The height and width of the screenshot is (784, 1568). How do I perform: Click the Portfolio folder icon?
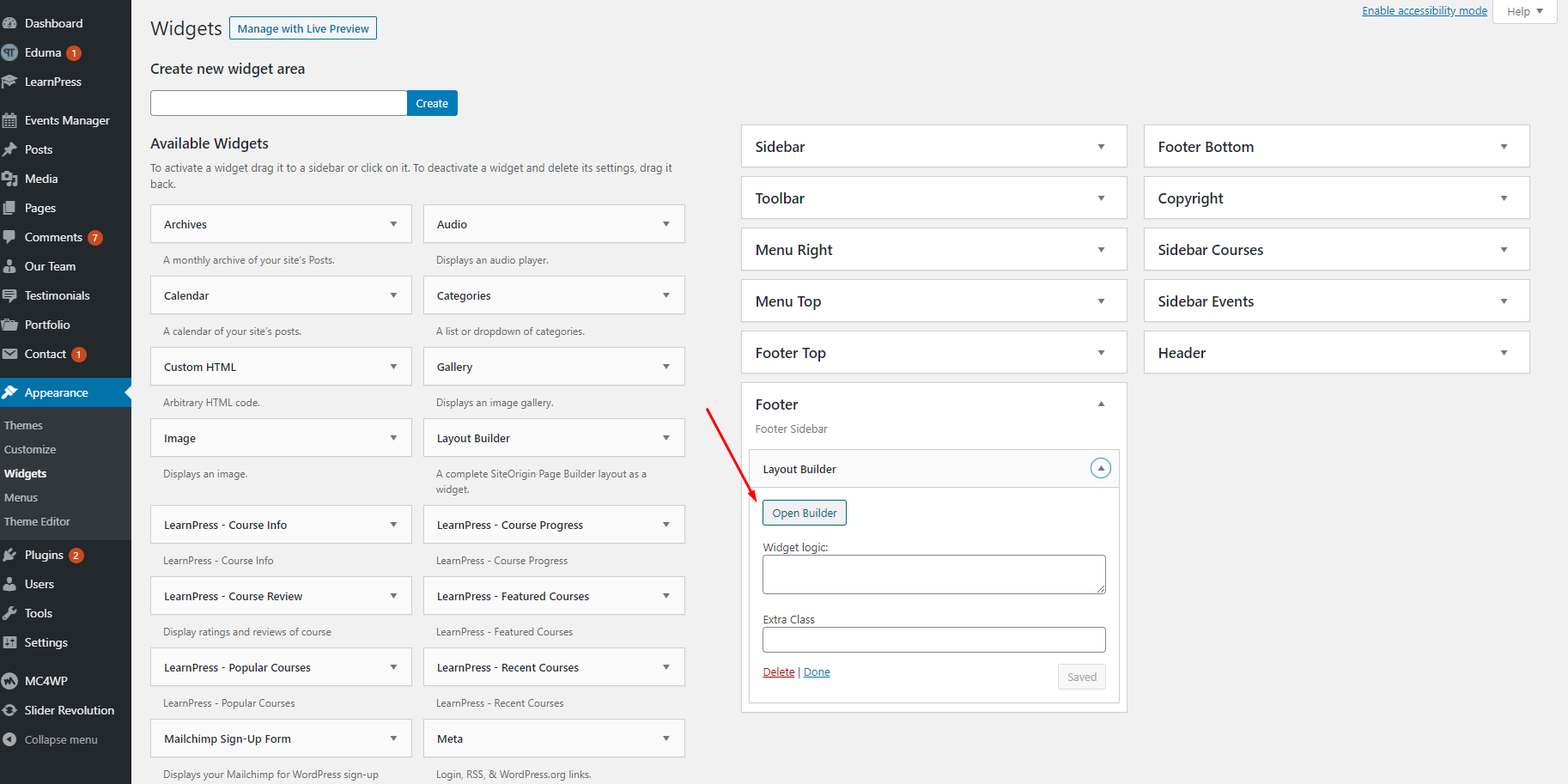coord(9,325)
